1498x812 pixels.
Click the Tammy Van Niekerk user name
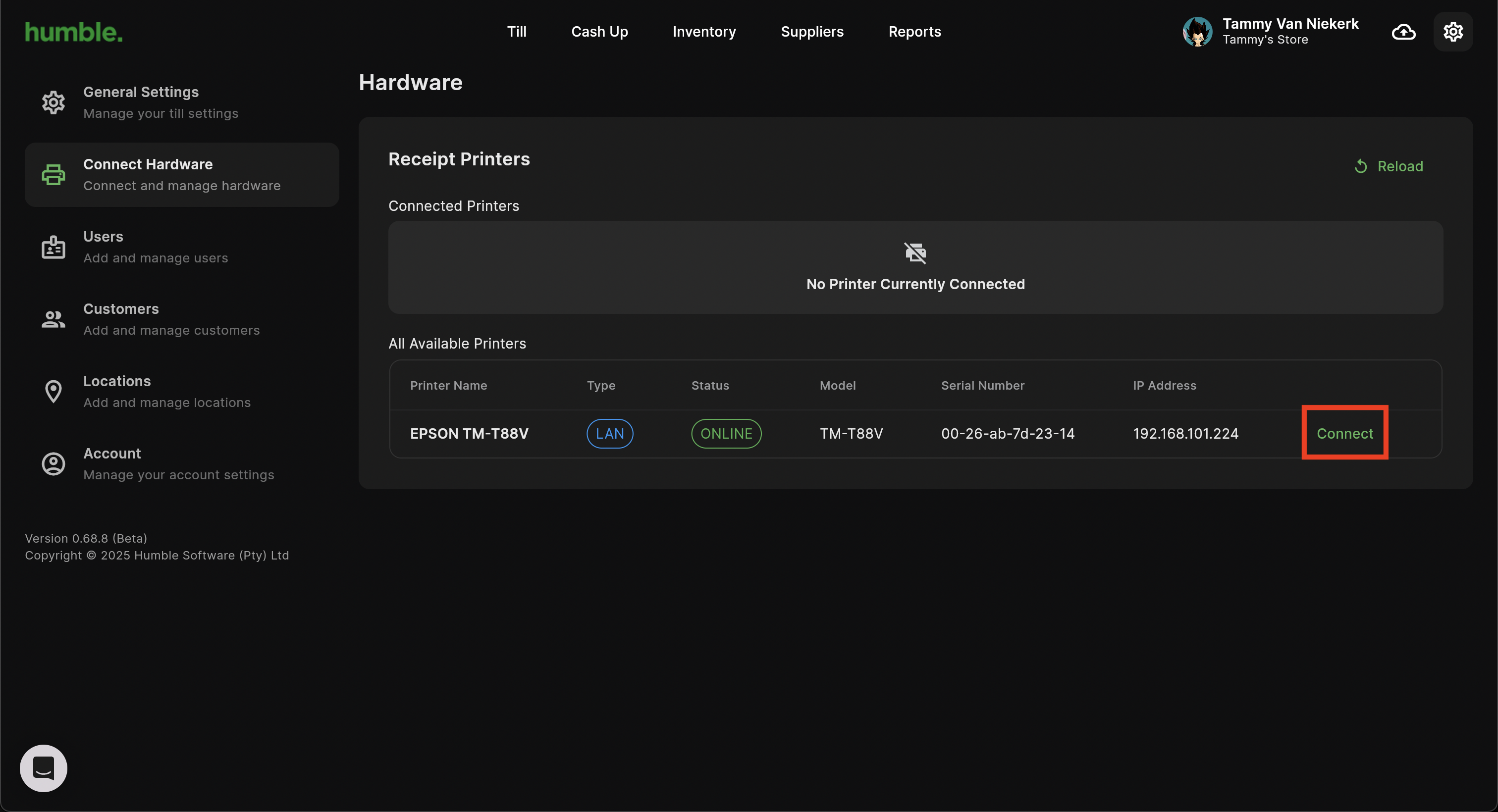pyautogui.click(x=1290, y=24)
